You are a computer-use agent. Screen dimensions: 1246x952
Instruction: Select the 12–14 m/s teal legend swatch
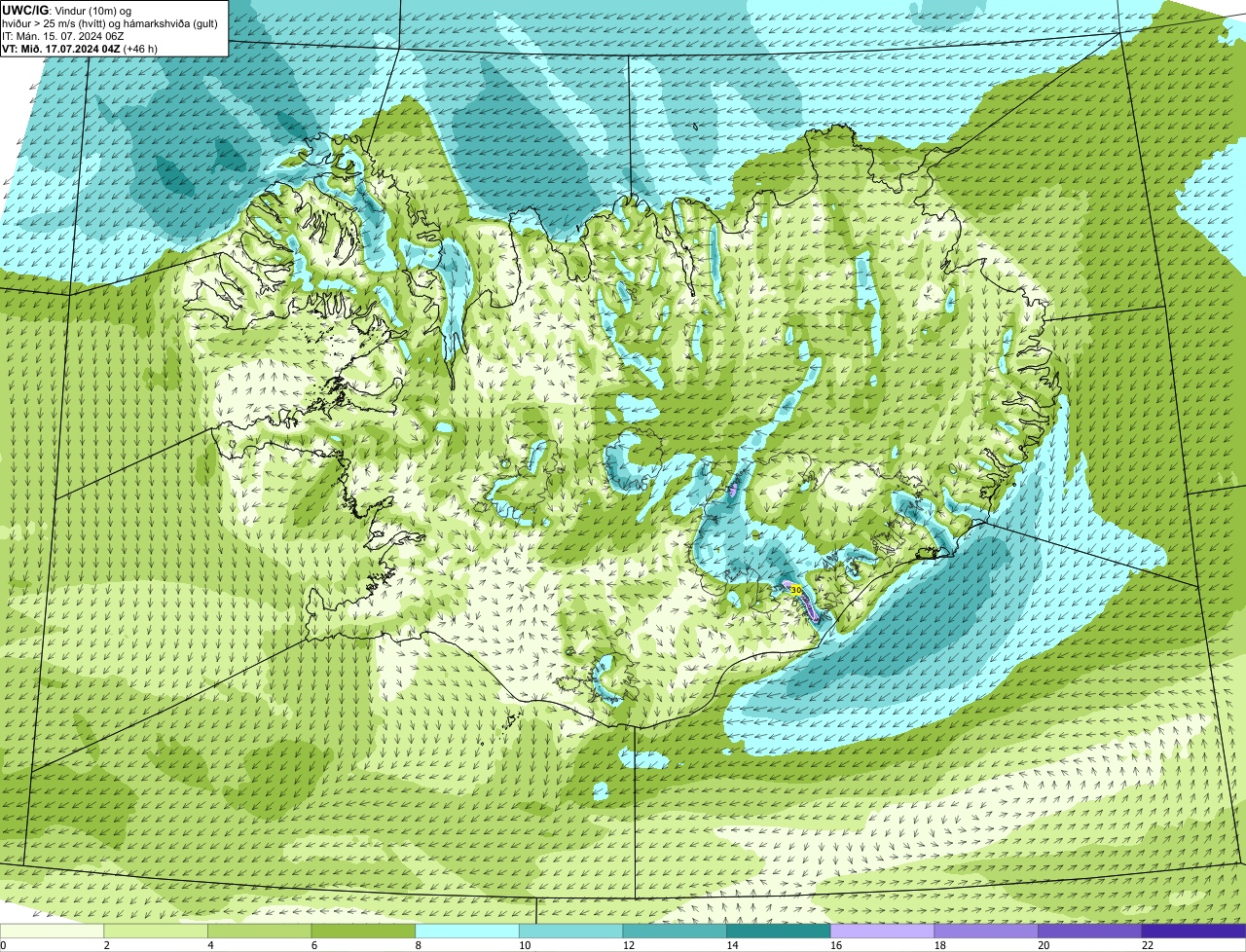click(x=675, y=931)
